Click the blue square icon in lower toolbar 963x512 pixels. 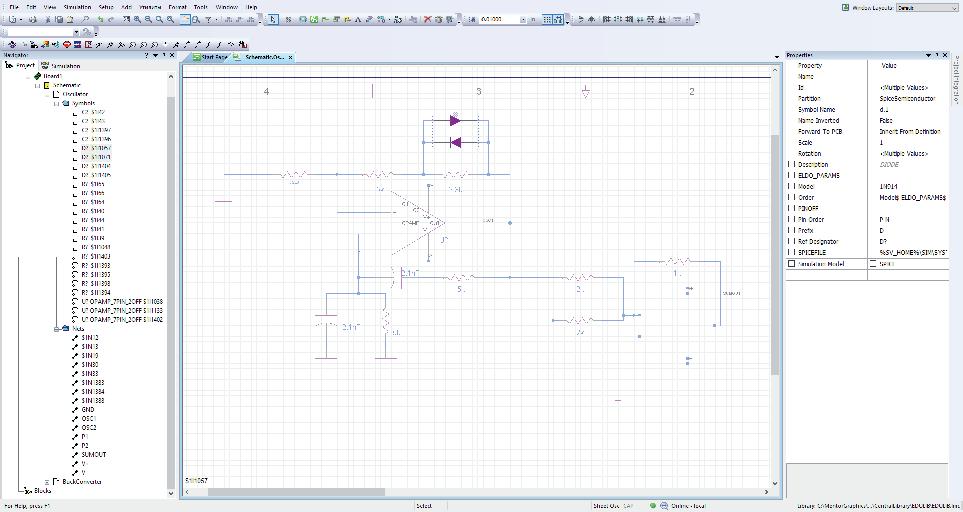point(77,44)
